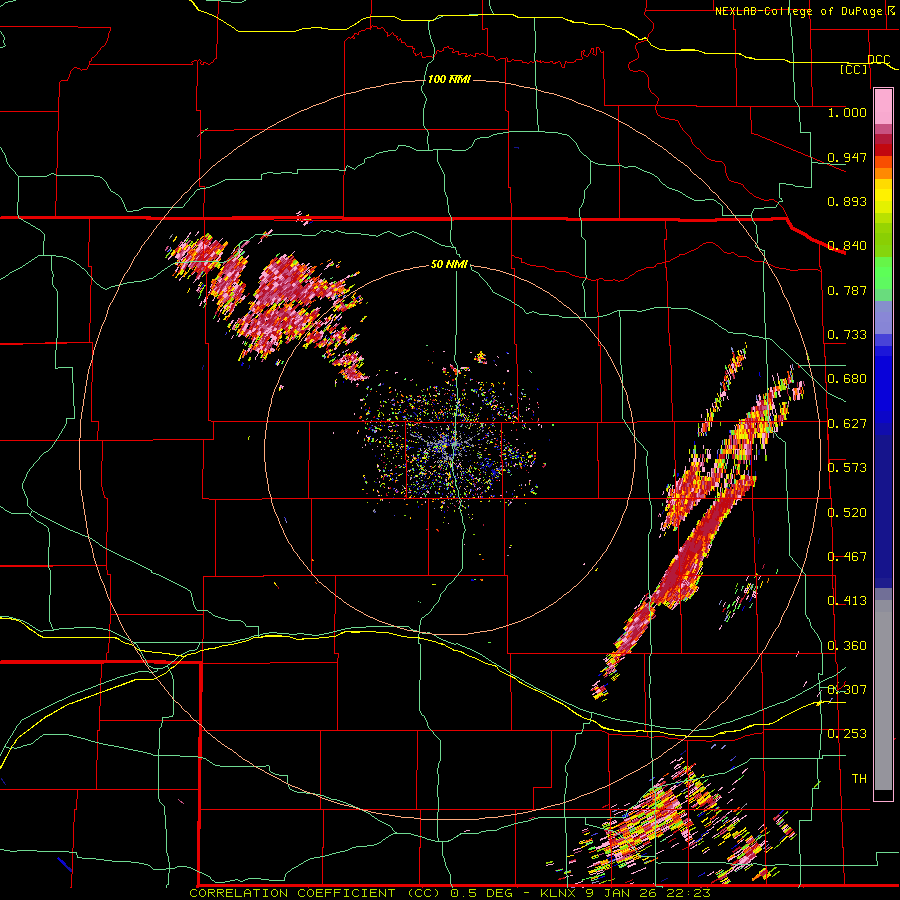
Task: Click the 0.893 scale value
Action: pos(847,201)
